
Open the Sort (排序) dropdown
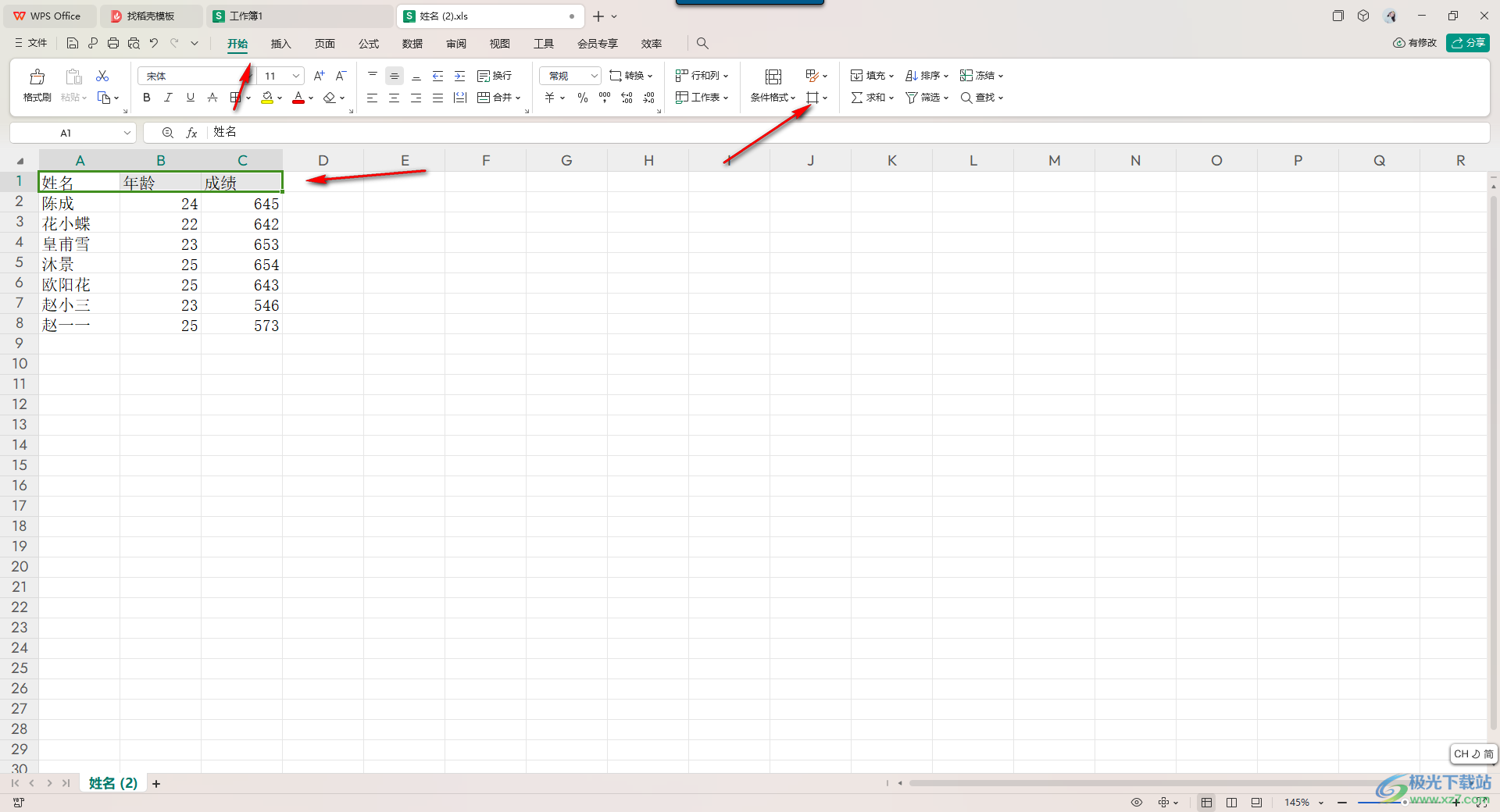point(927,76)
